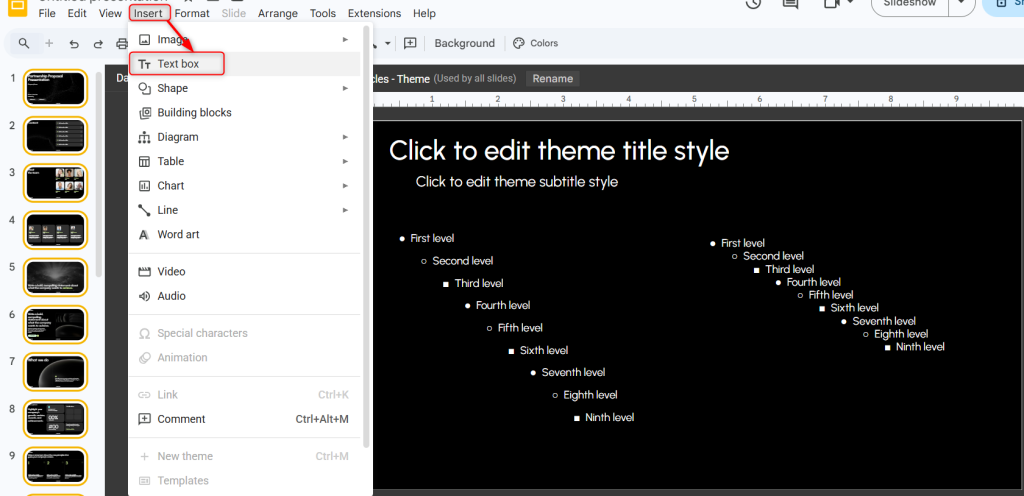Select Text box in Insert menu
Image resolution: width=1024 pixels, height=496 pixels.
coord(178,64)
